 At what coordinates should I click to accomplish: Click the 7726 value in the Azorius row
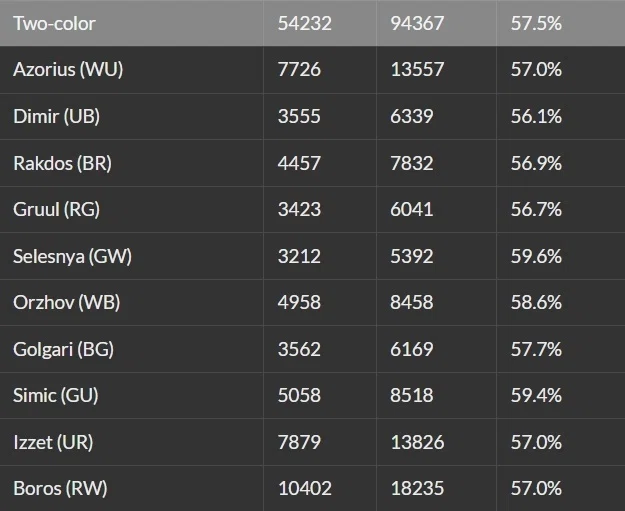coord(299,70)
